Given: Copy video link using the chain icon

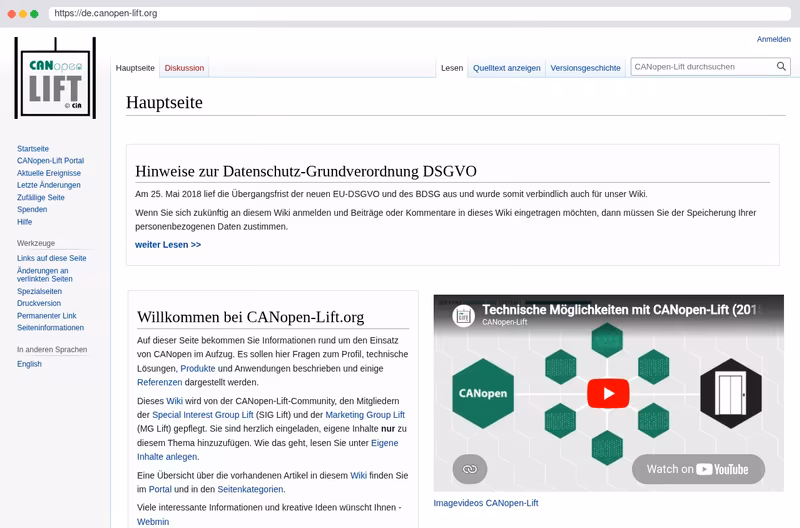Looking at the screenshot, I should click(x=470, y=469).
